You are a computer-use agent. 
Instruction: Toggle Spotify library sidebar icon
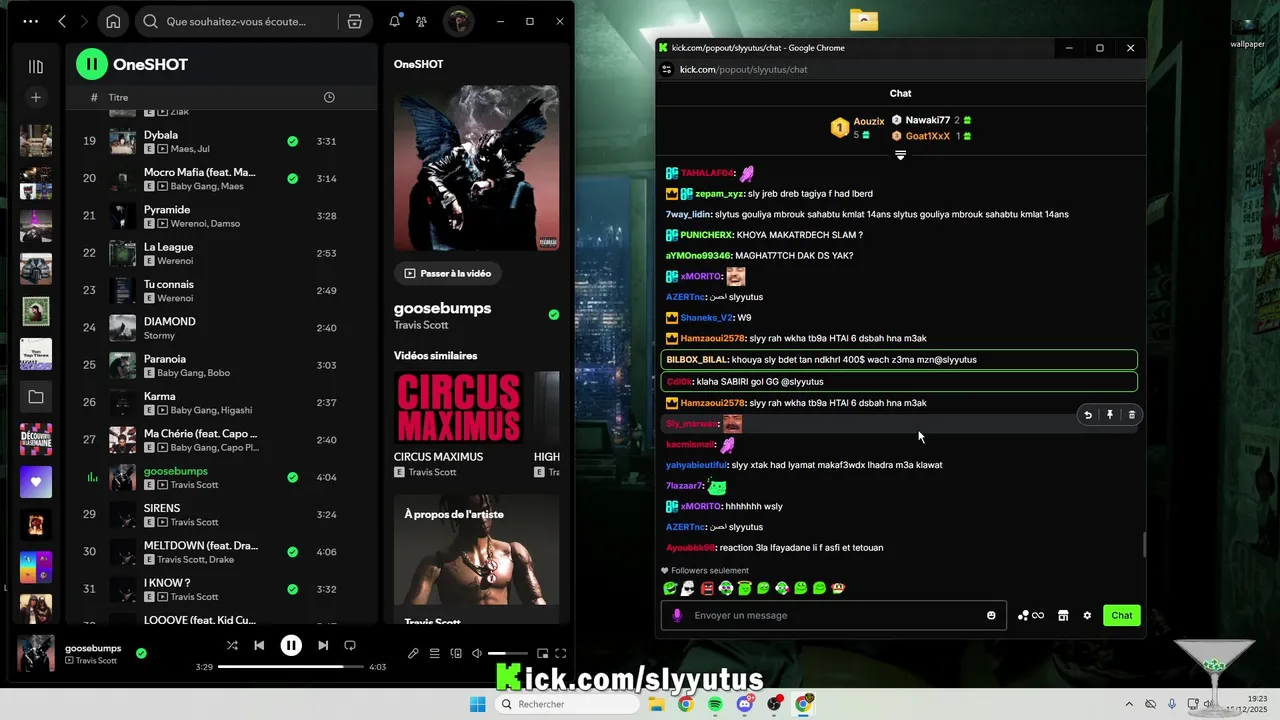pyautogui.click(x=36, y=66)
